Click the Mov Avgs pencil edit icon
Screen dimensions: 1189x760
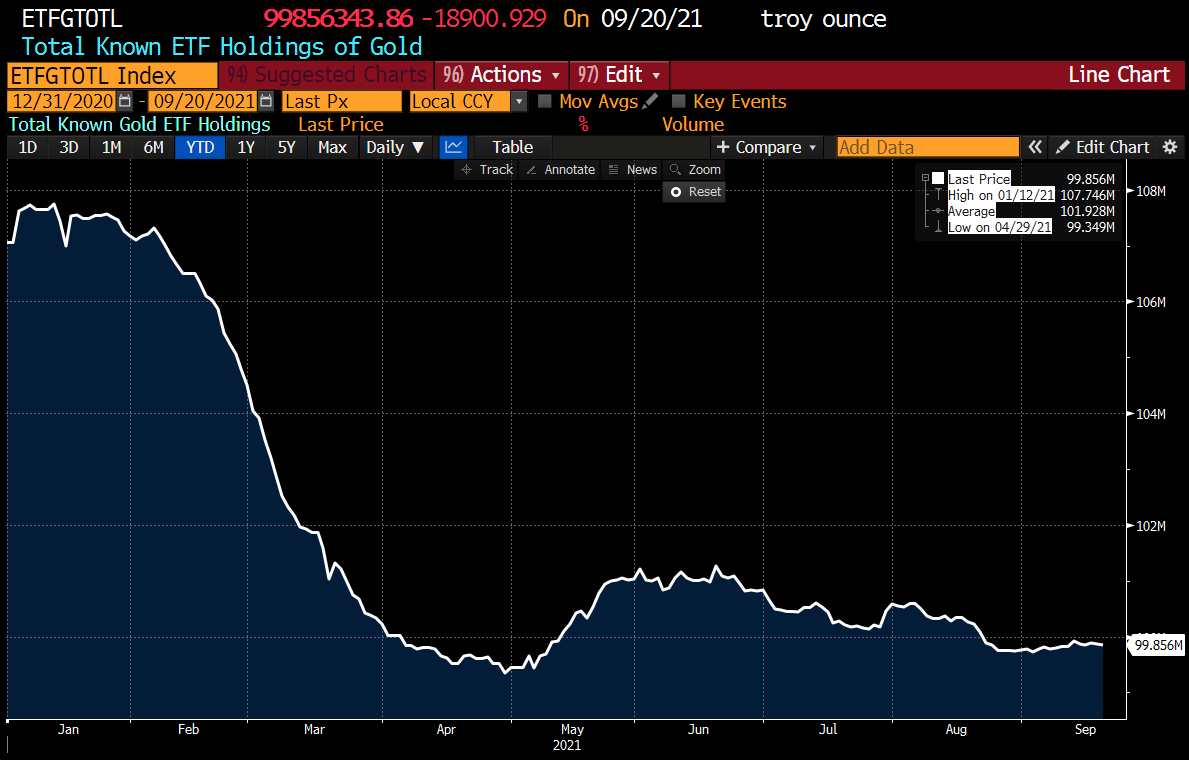click(x=650, y=101)
